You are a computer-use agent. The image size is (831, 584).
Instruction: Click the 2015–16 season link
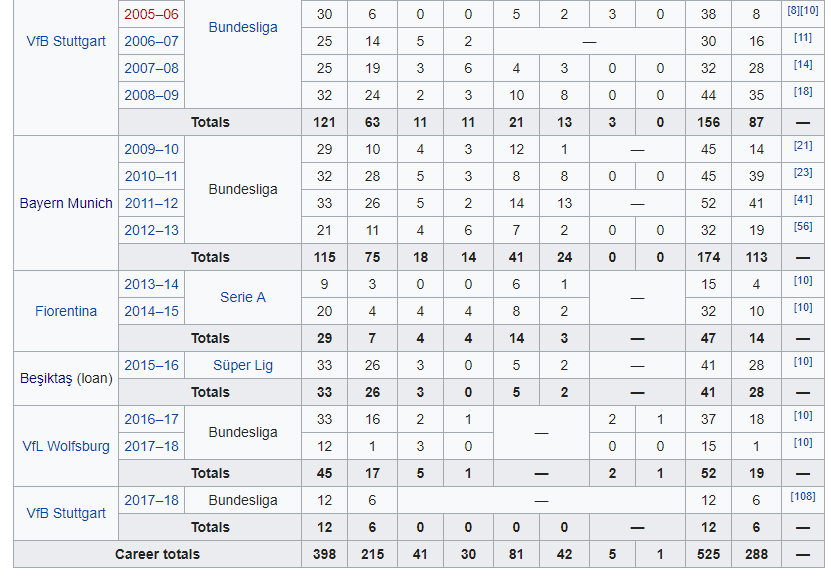point(151,365)
